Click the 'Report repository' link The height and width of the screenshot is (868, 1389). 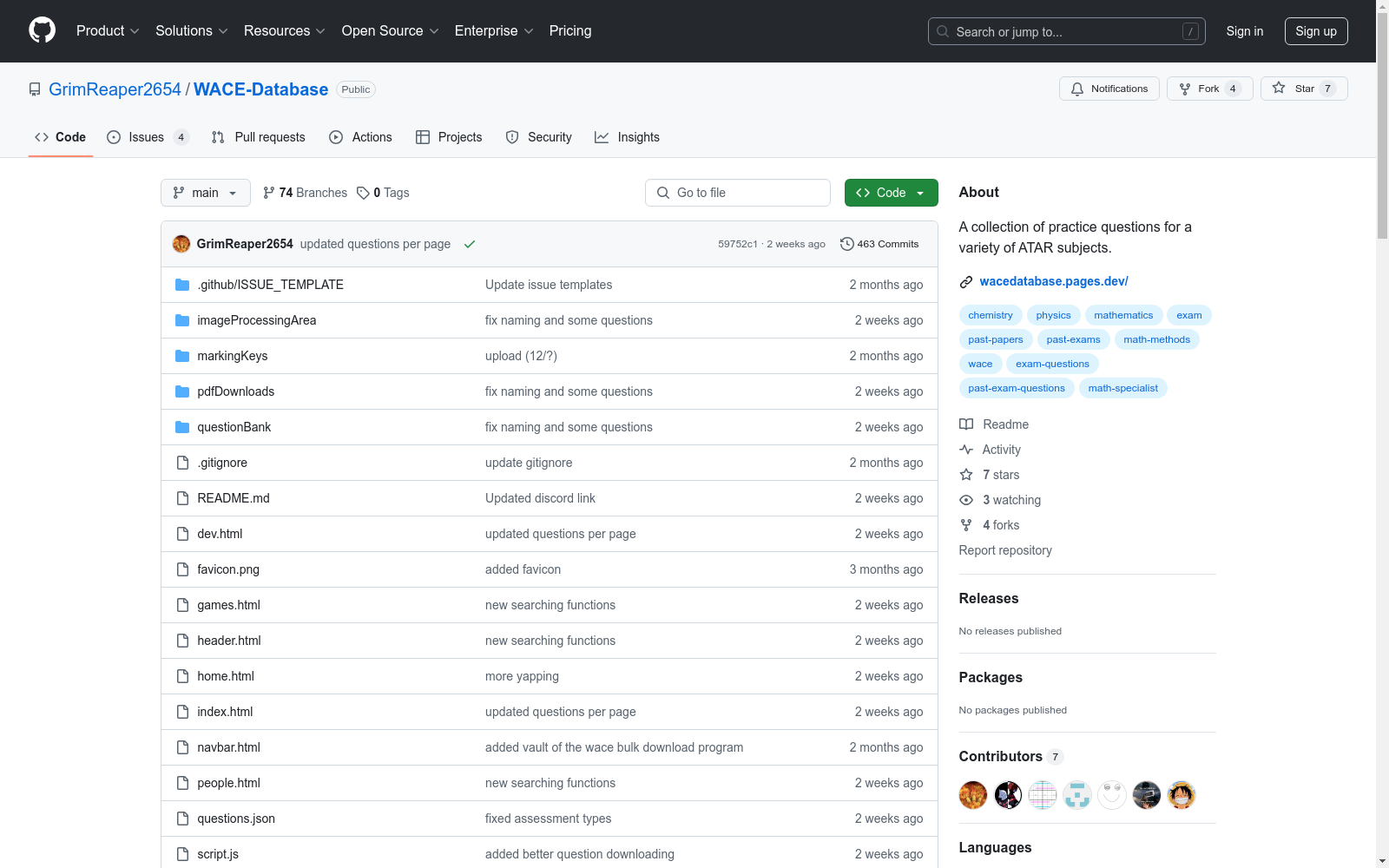point(1005,550)
